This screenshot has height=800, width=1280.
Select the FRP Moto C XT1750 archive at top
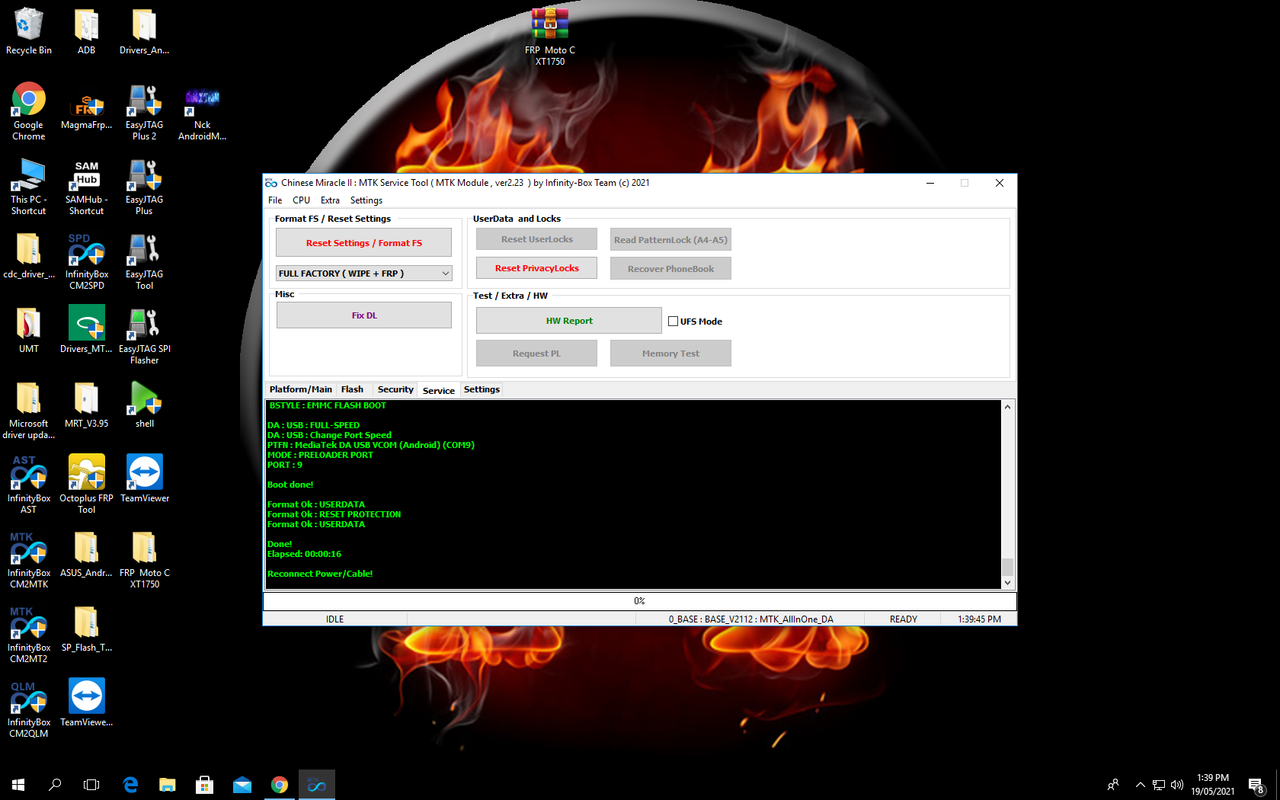(x=550, y=37)
